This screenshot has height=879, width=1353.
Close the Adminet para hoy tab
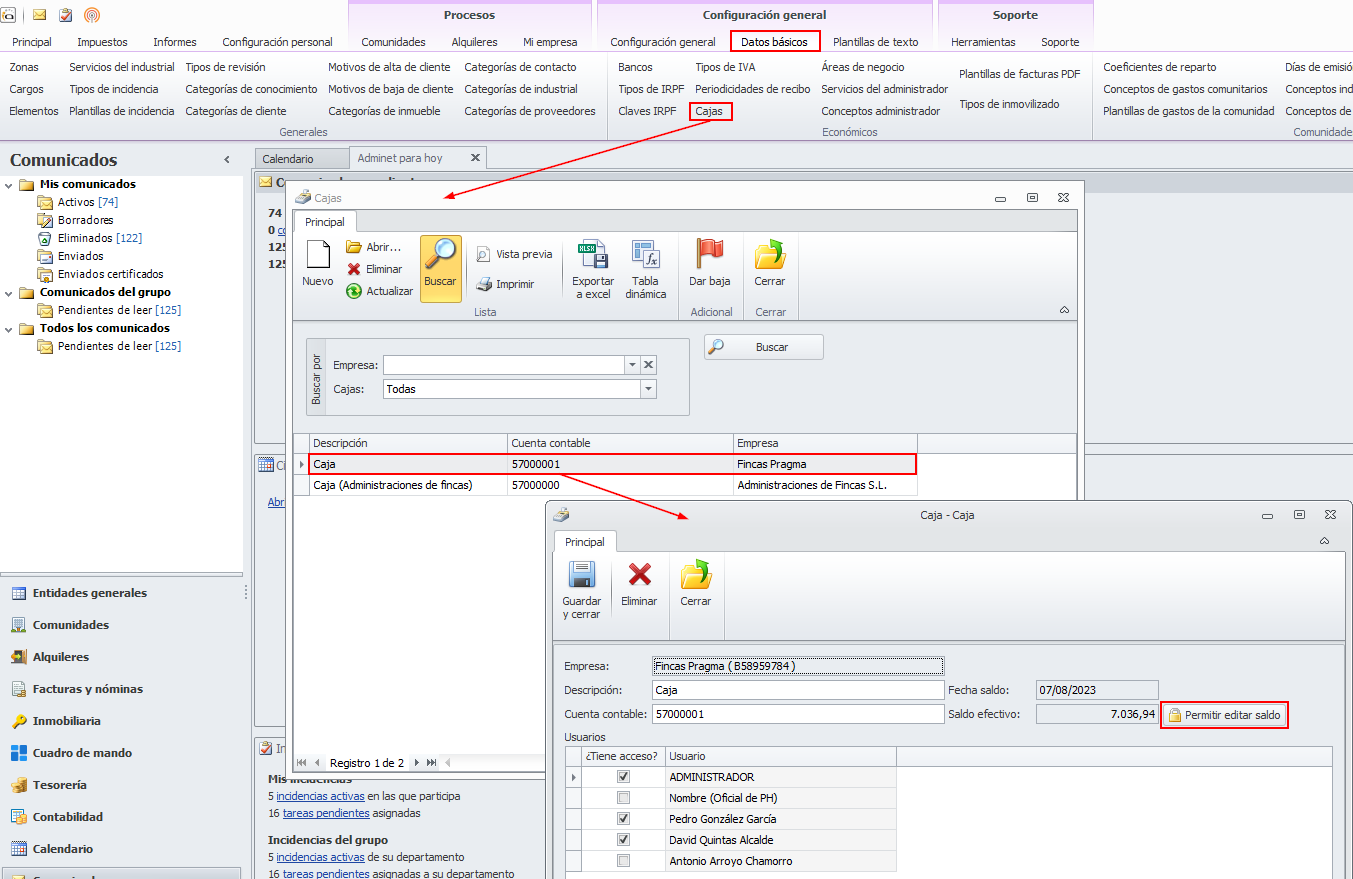pyautogui.click(x=475, y=158)
